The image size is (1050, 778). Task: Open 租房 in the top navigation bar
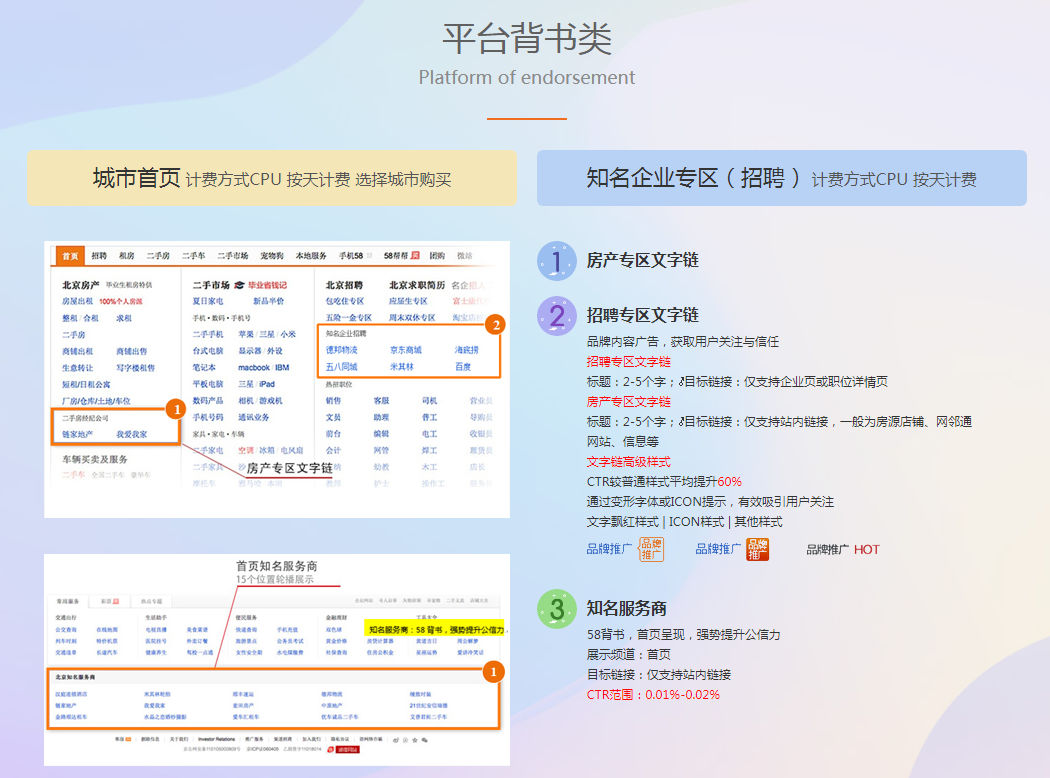click(127, 256)
